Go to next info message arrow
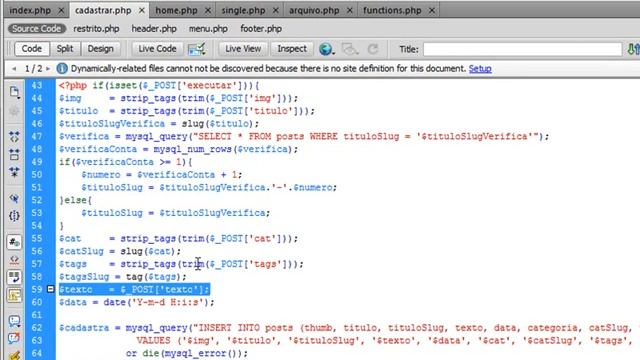The width and height of the screenshot is (640, 360). (x=48, y=69)
